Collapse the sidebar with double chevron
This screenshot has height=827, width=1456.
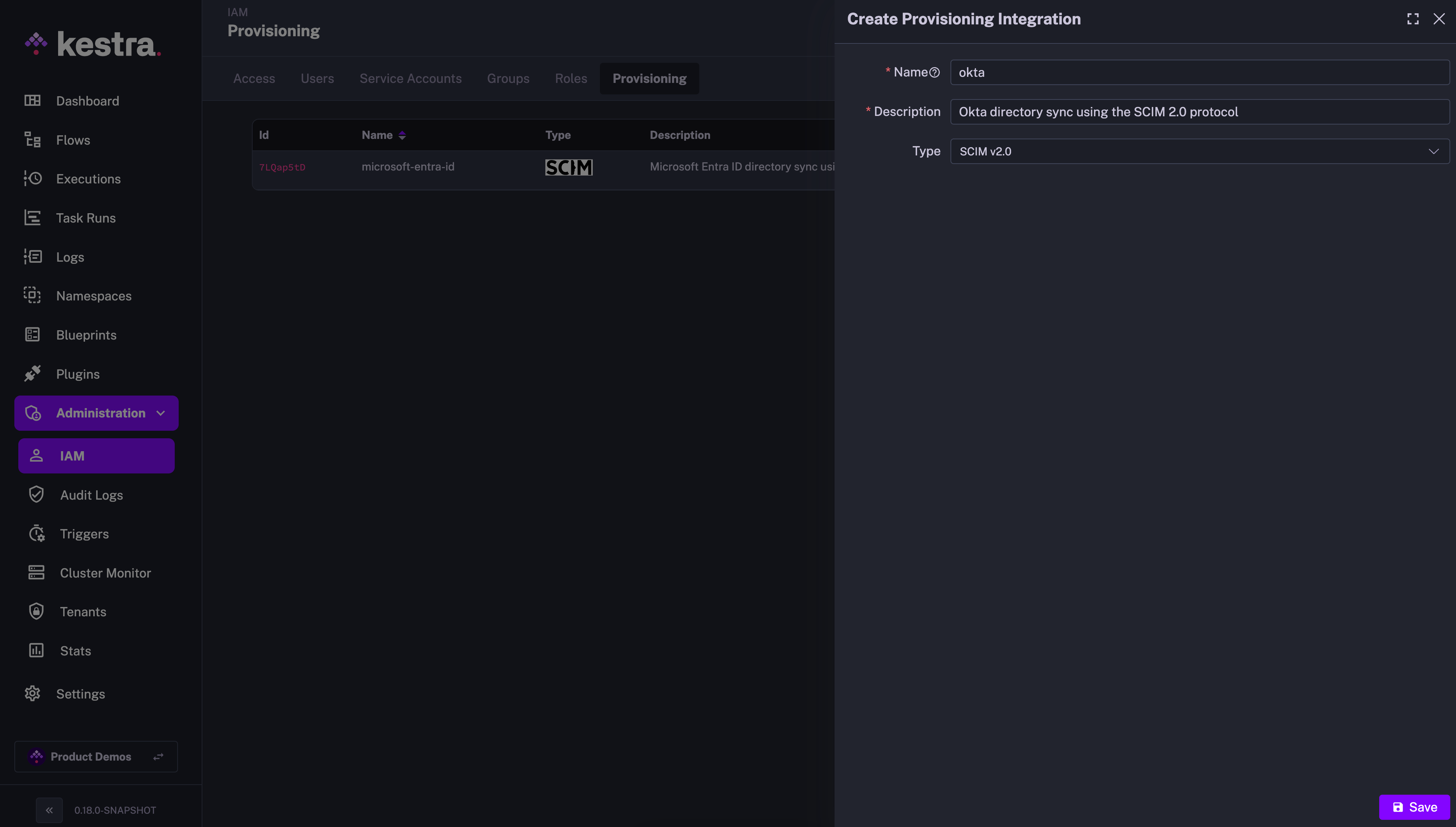coord(50,810)
